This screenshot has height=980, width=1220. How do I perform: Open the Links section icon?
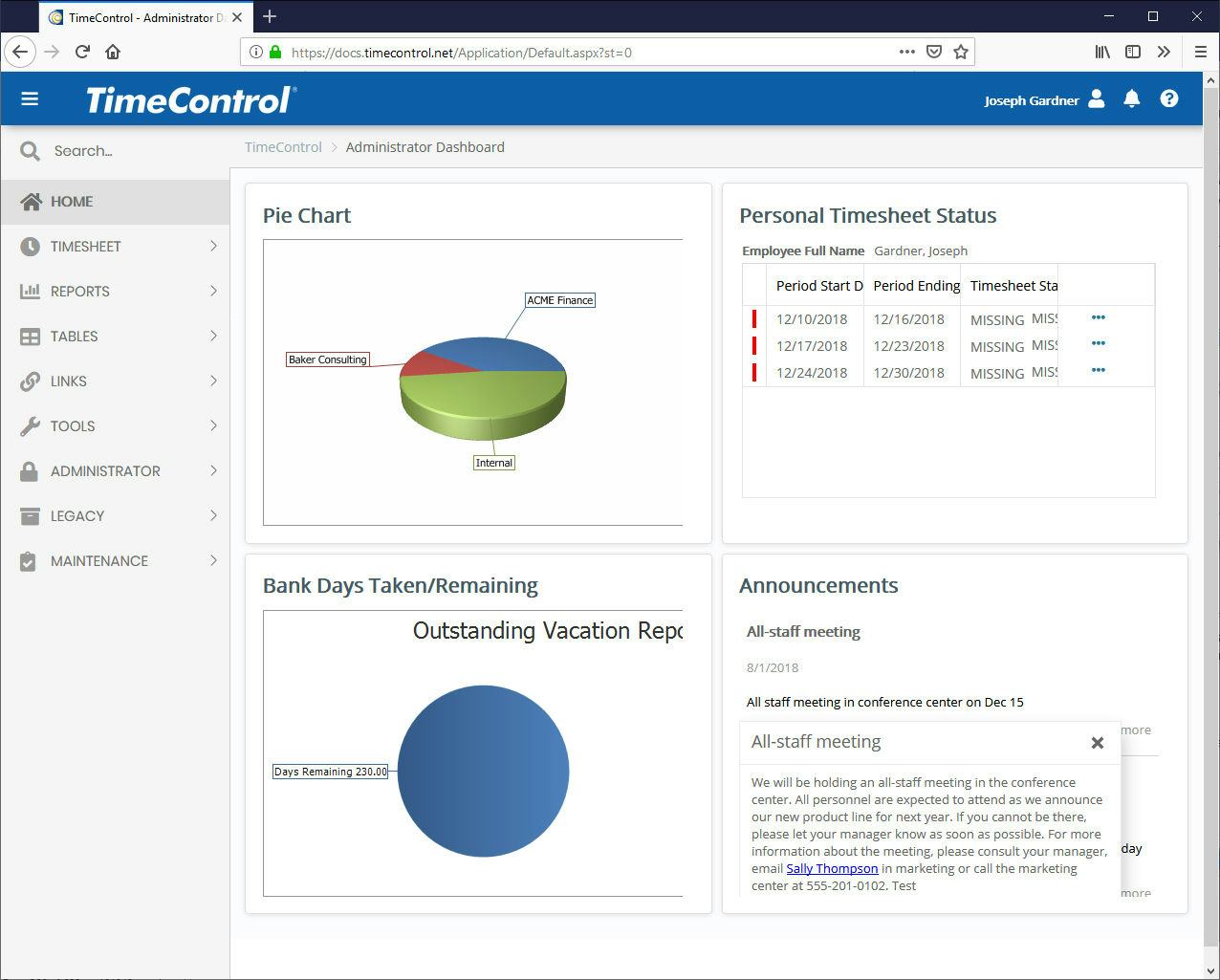pos(30,381)
